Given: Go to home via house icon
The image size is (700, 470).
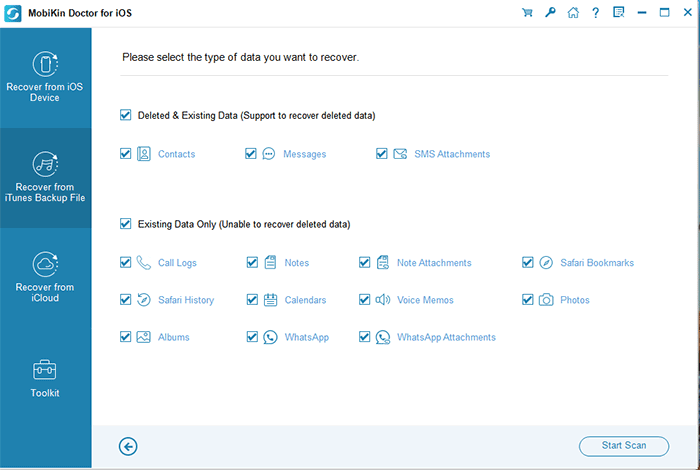Looking at the screenshot, I should [573, 12].
